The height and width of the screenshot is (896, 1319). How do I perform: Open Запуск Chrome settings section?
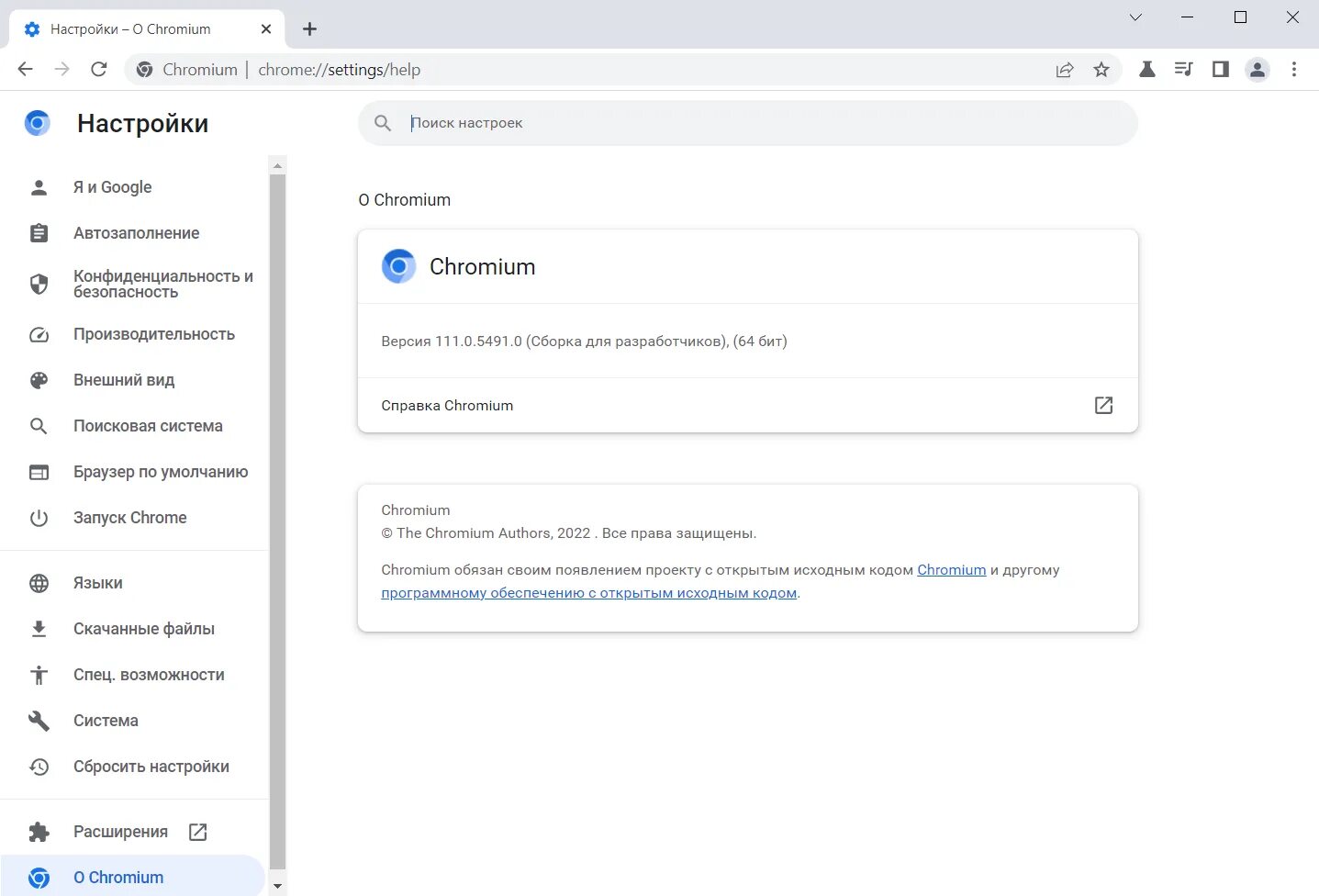[x=133, y=518]
